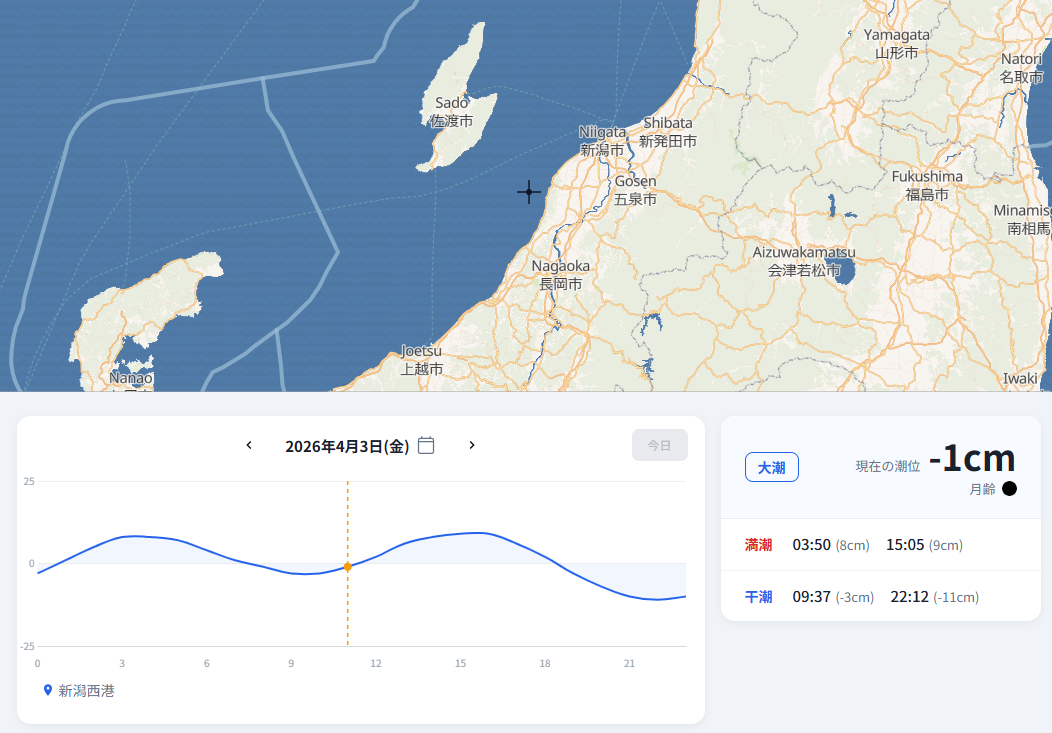Click the 大潮 tide type badge
The height and width of the screenshot is (733, 1052).
tap(771, 467)
